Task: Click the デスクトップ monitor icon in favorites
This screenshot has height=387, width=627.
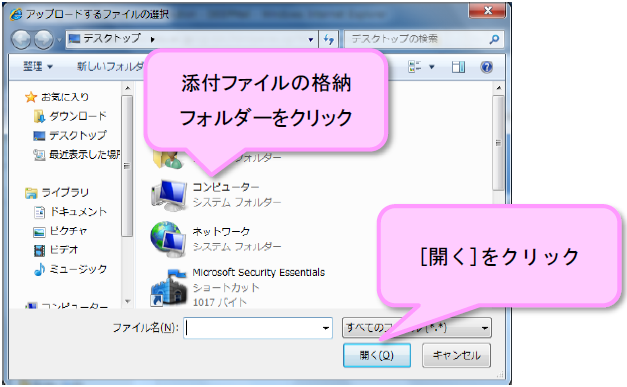Action: pos(39,136)
